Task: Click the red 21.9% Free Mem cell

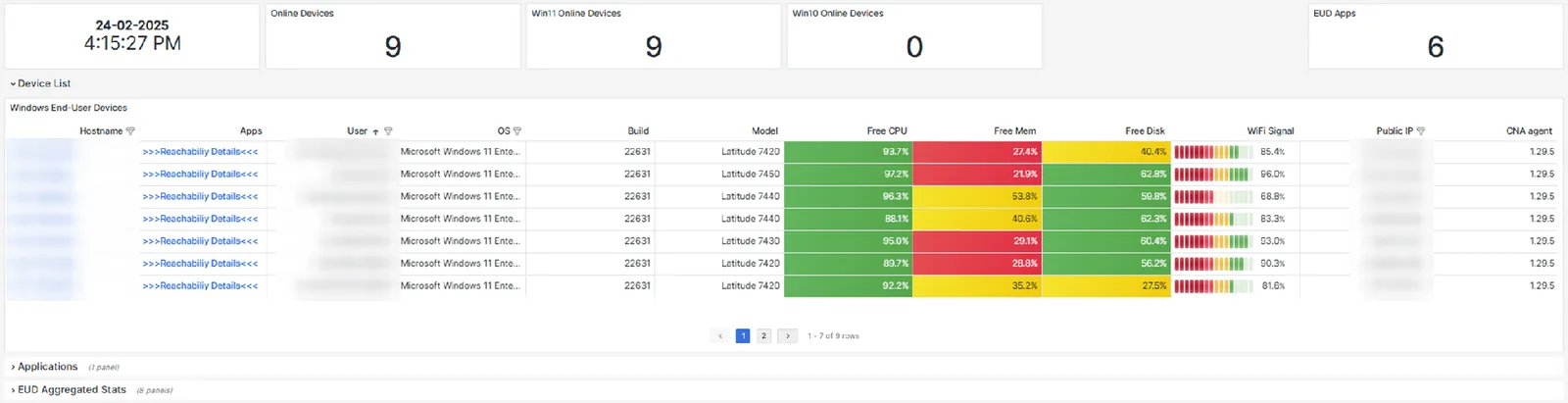Action: [977, 175]
